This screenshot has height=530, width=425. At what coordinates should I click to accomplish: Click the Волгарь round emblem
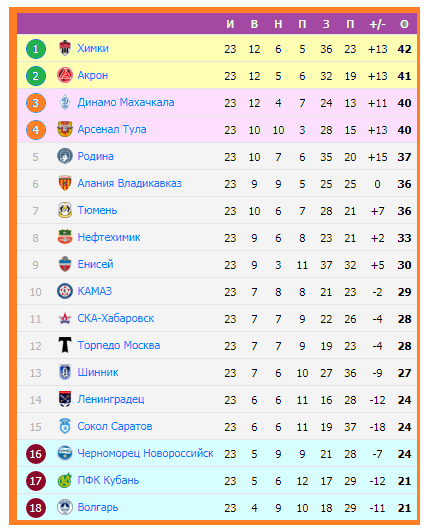click(65, 507)
